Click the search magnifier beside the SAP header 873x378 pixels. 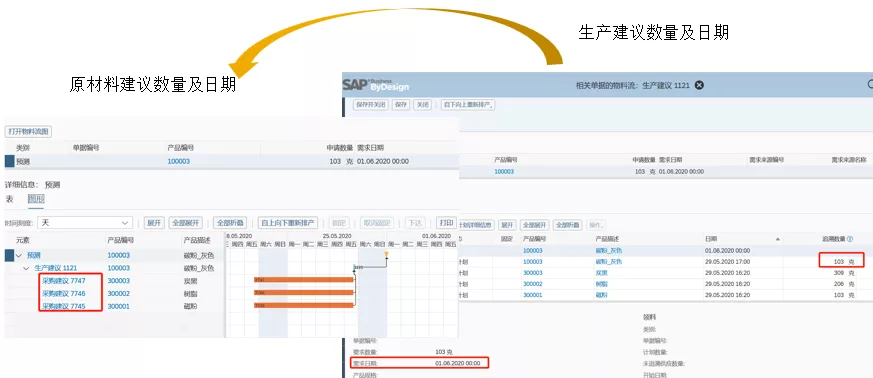pos(870,85)
